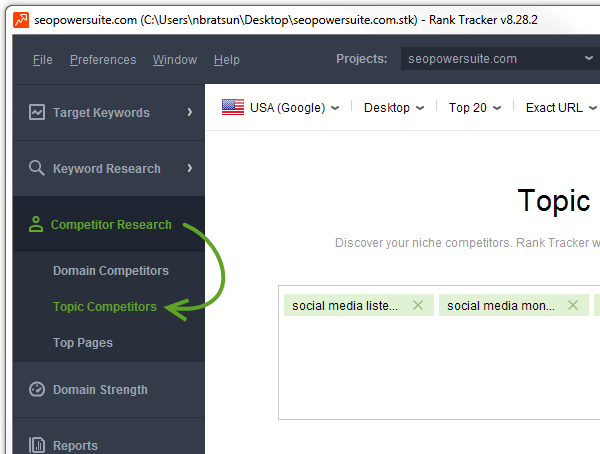Click inside the topic keywords input box
This screenshot has height=454, width=600.
439,367
